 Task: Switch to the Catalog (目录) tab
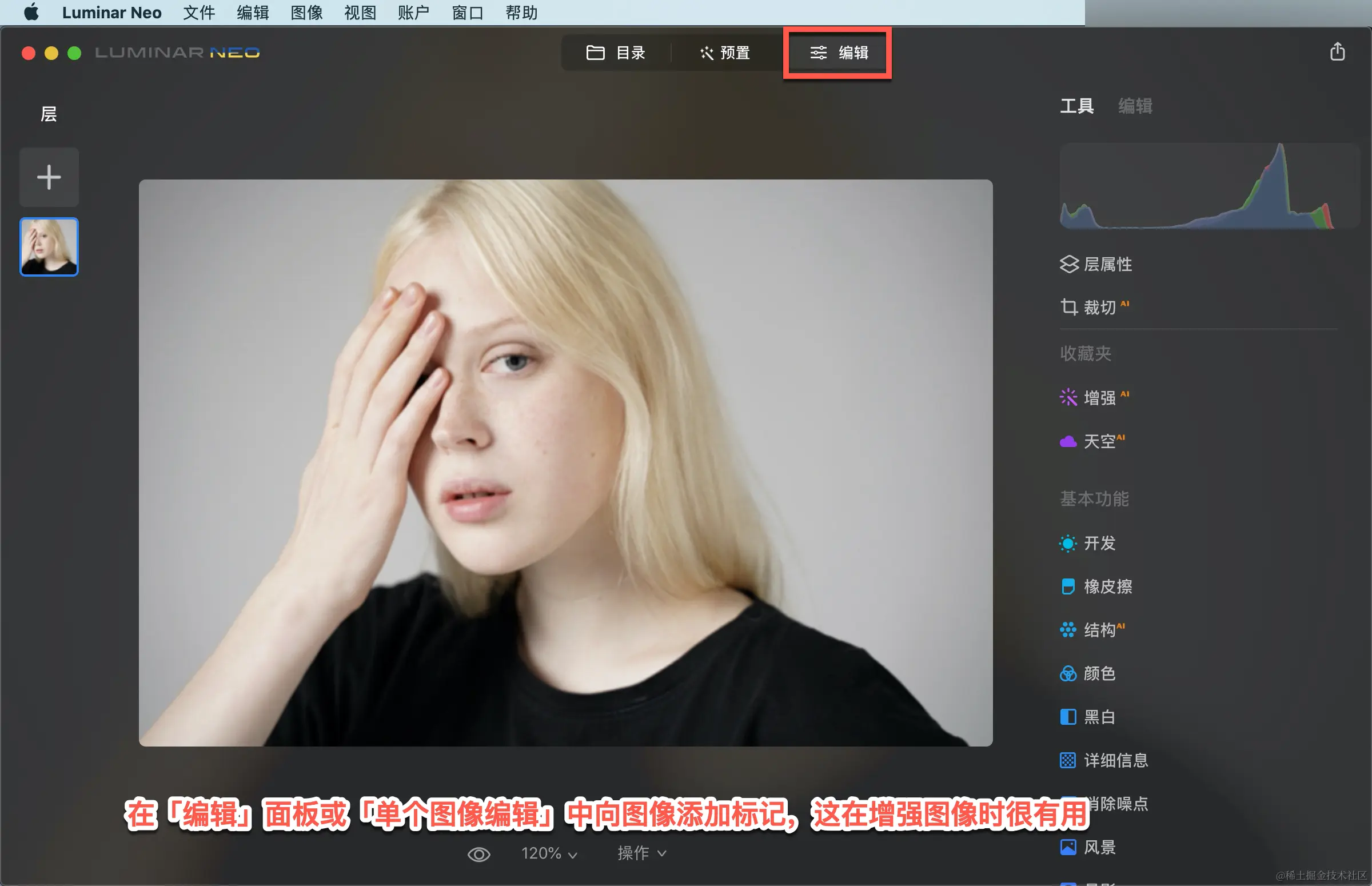tap(616, 53)
